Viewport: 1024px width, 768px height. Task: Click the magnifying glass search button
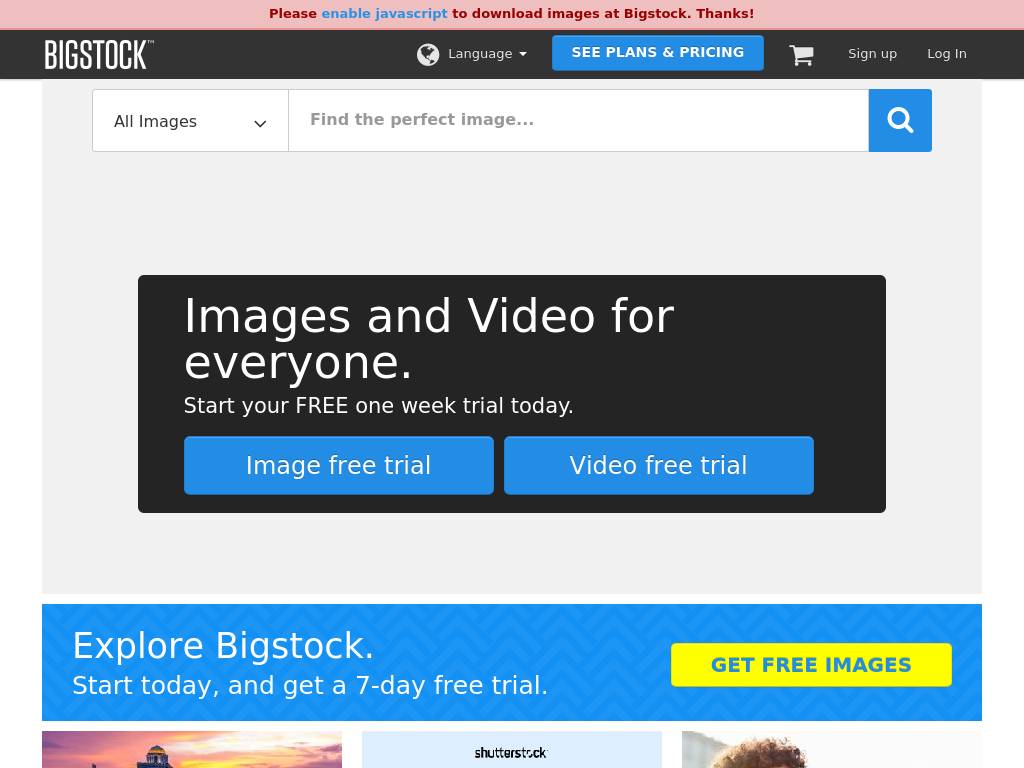pos(900,121)
